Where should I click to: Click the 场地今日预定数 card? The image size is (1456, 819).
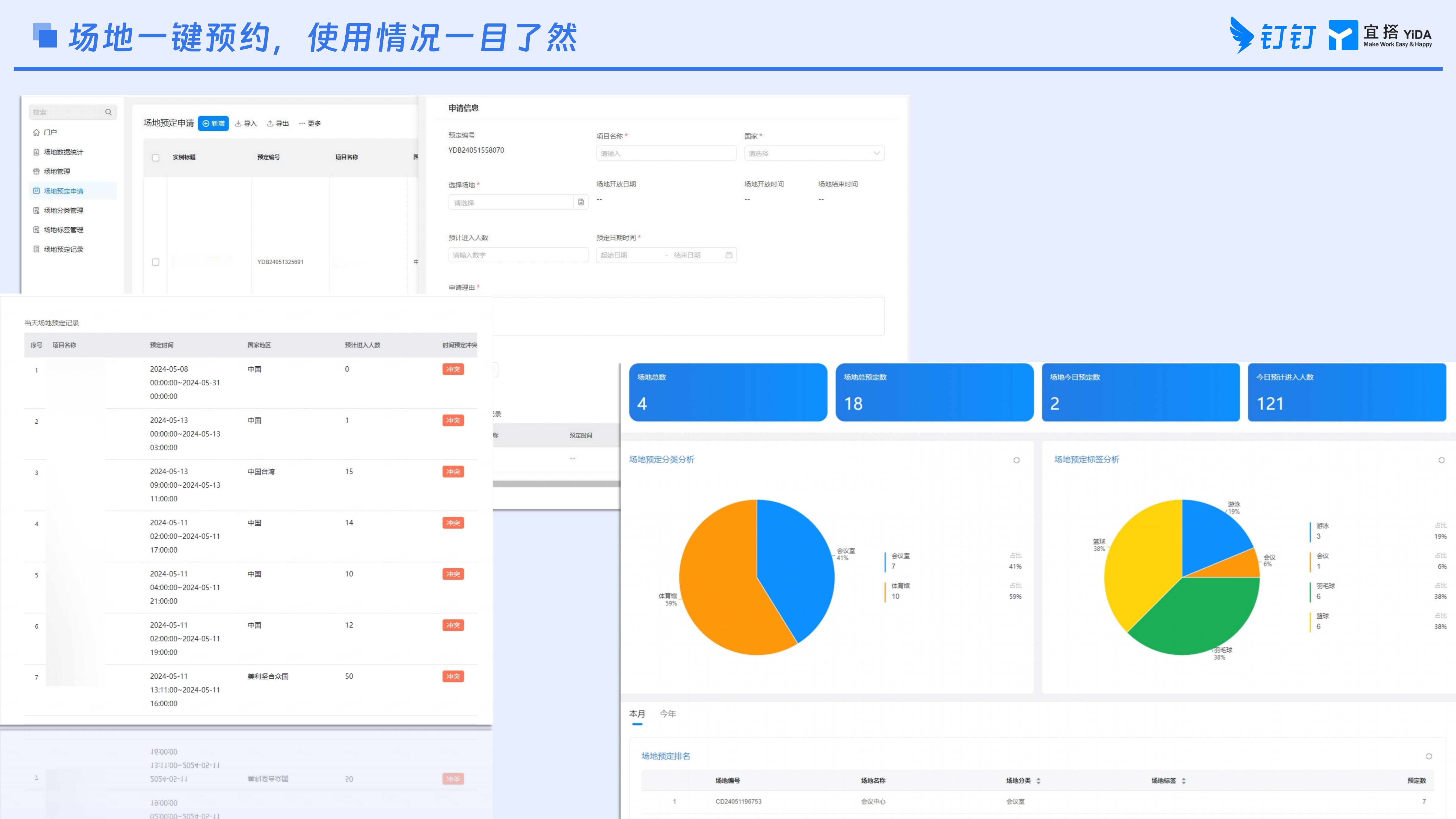point(1141,392)
